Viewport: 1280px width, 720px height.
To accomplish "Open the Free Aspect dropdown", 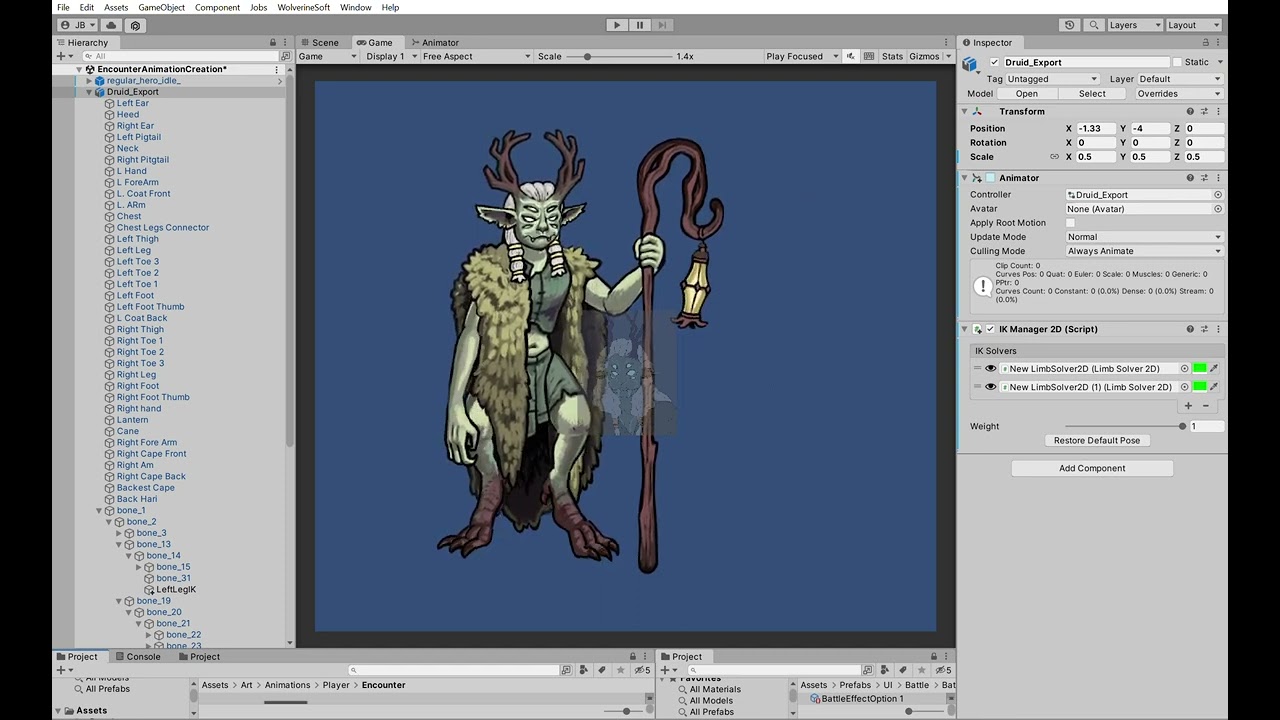I will click(476, 56).
